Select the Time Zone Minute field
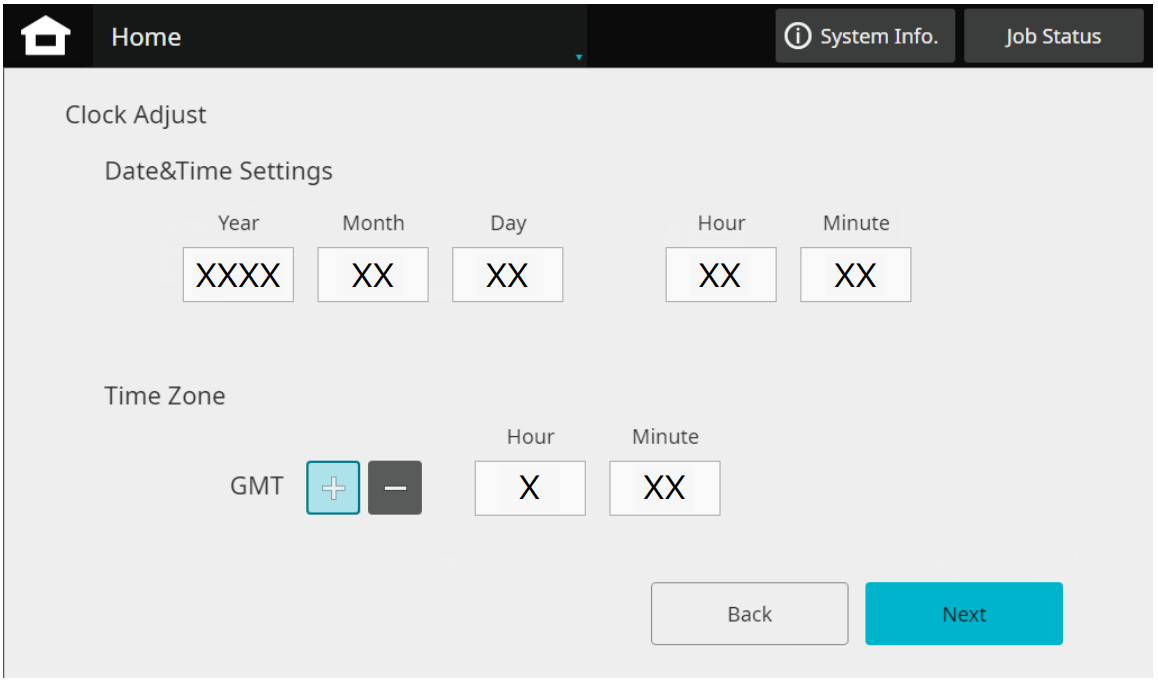The height and width of the screenshot is (681, 1158). [x=664, y=488]
